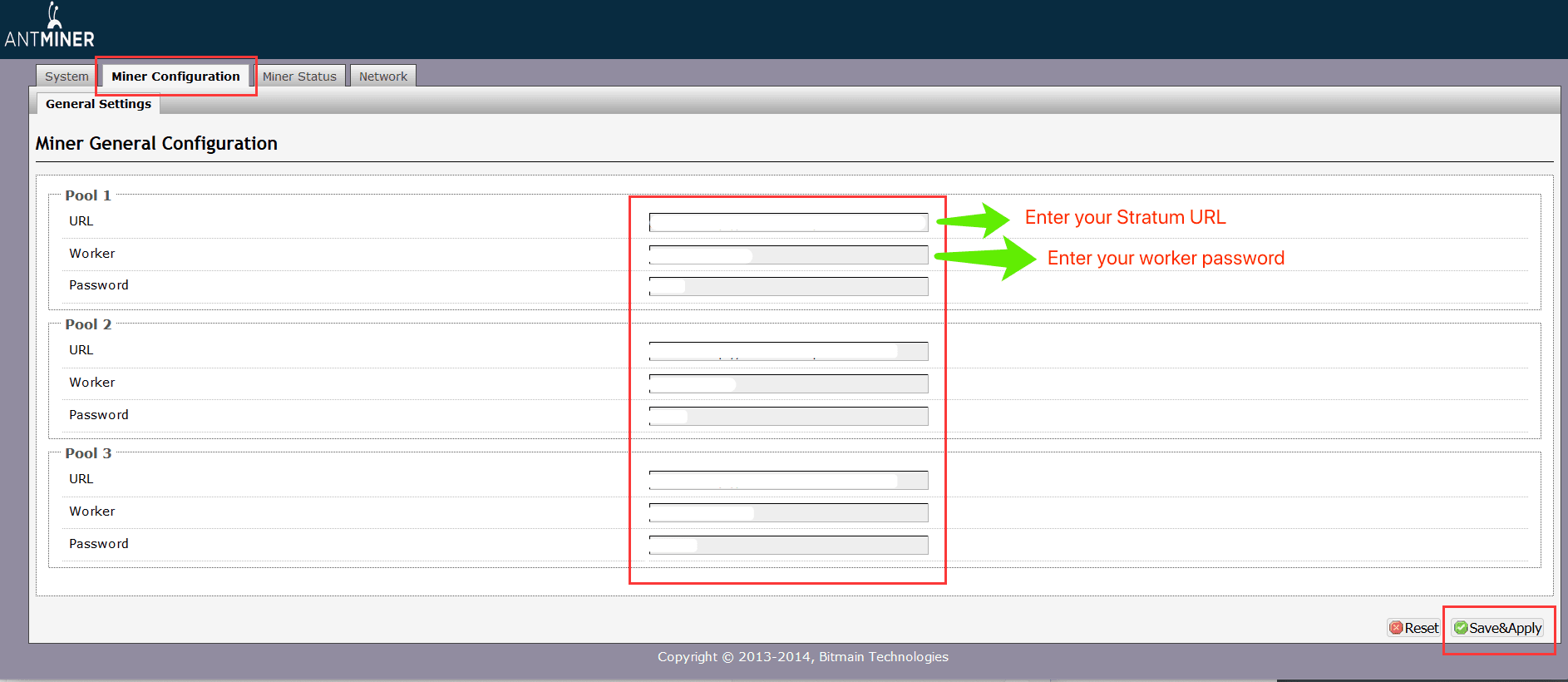Open the Network tab
This screenshot has width=1568, height=682.
383,77
